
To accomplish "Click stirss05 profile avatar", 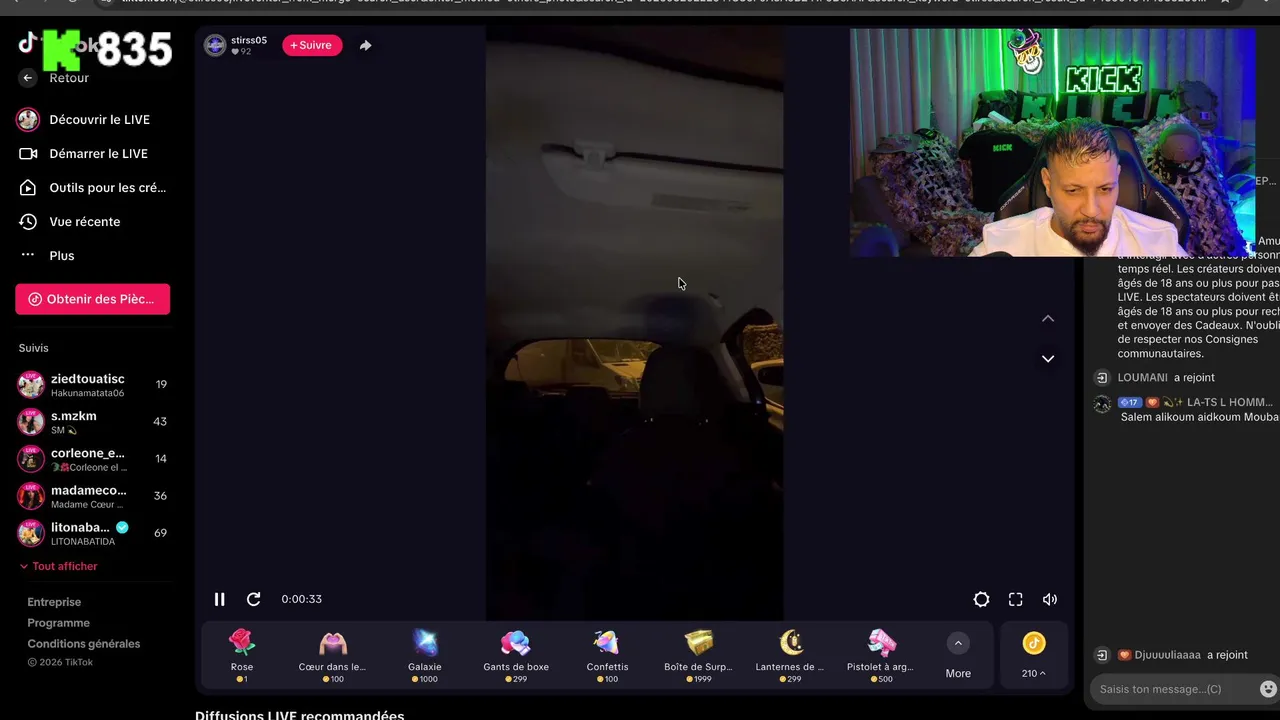I will 215,45.
